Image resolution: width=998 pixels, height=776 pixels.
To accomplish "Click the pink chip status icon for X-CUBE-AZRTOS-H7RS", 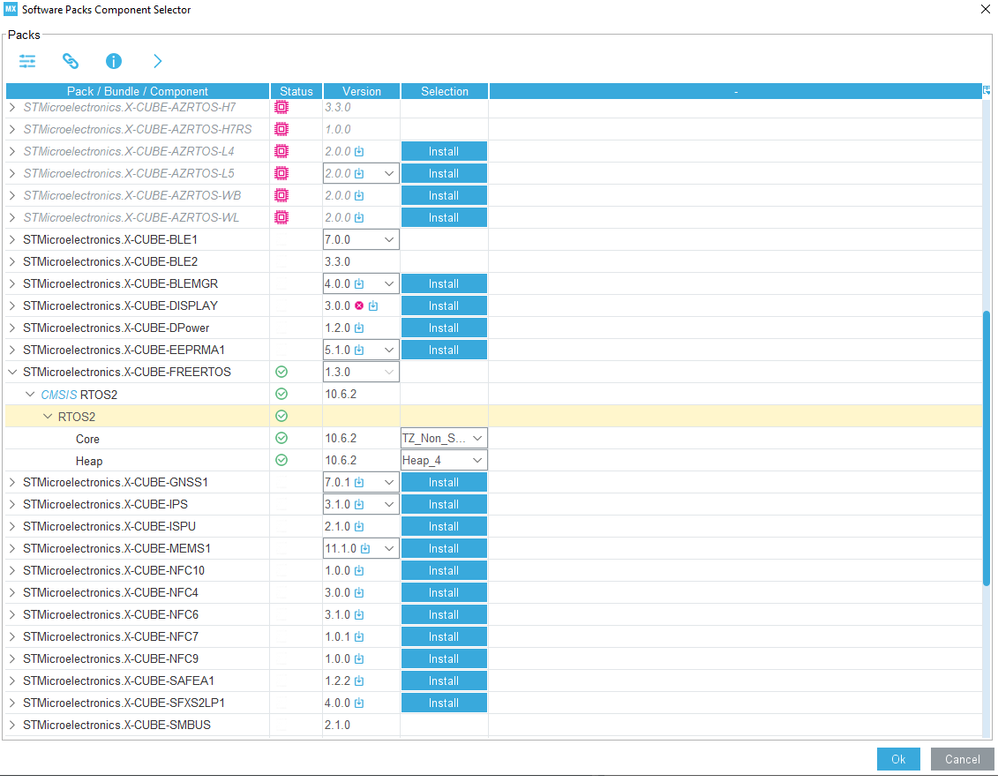I will 281,129.
